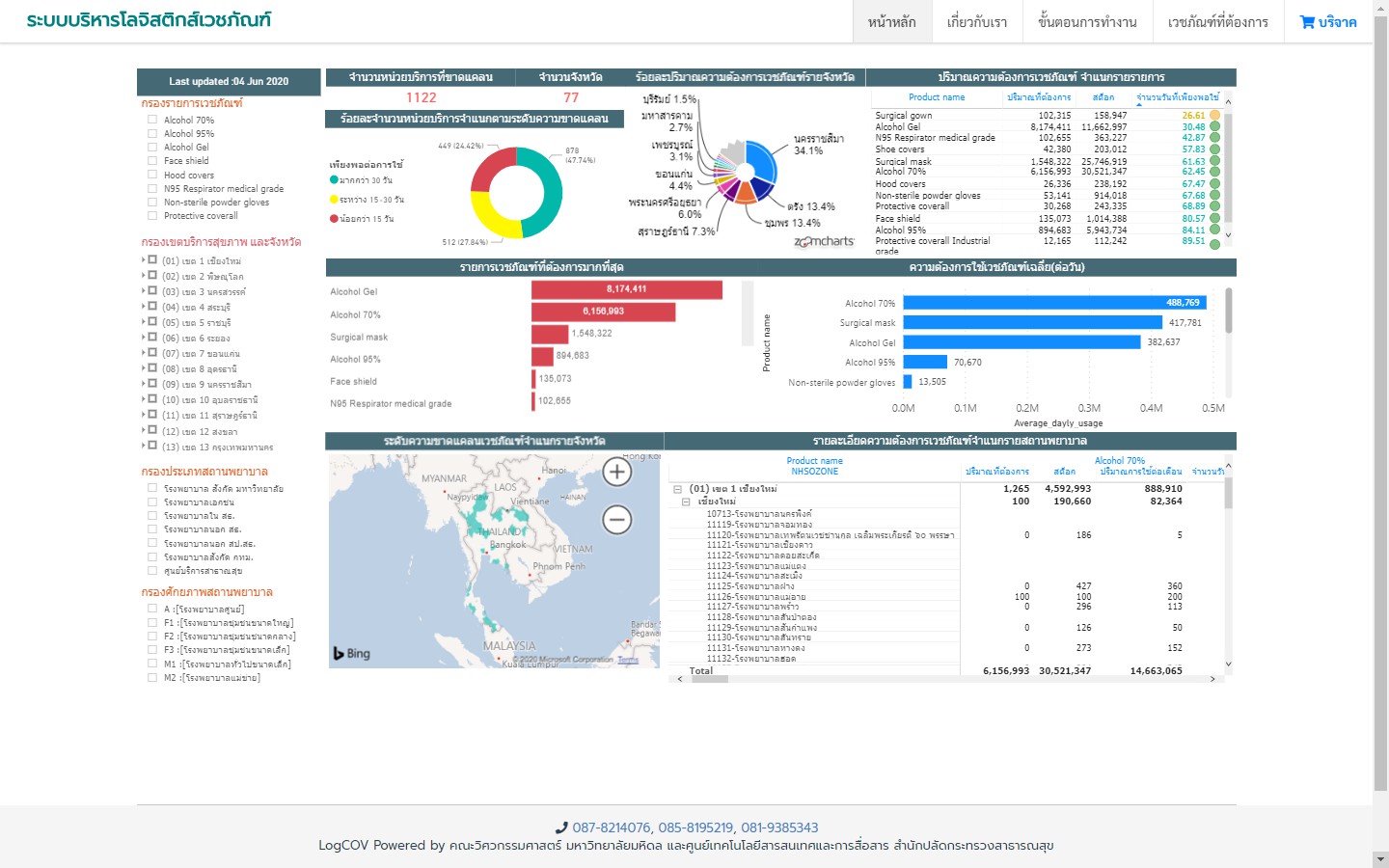Zoom in on the map with plus button
This screenshot has height=868, width=1389.
[617, 472]
